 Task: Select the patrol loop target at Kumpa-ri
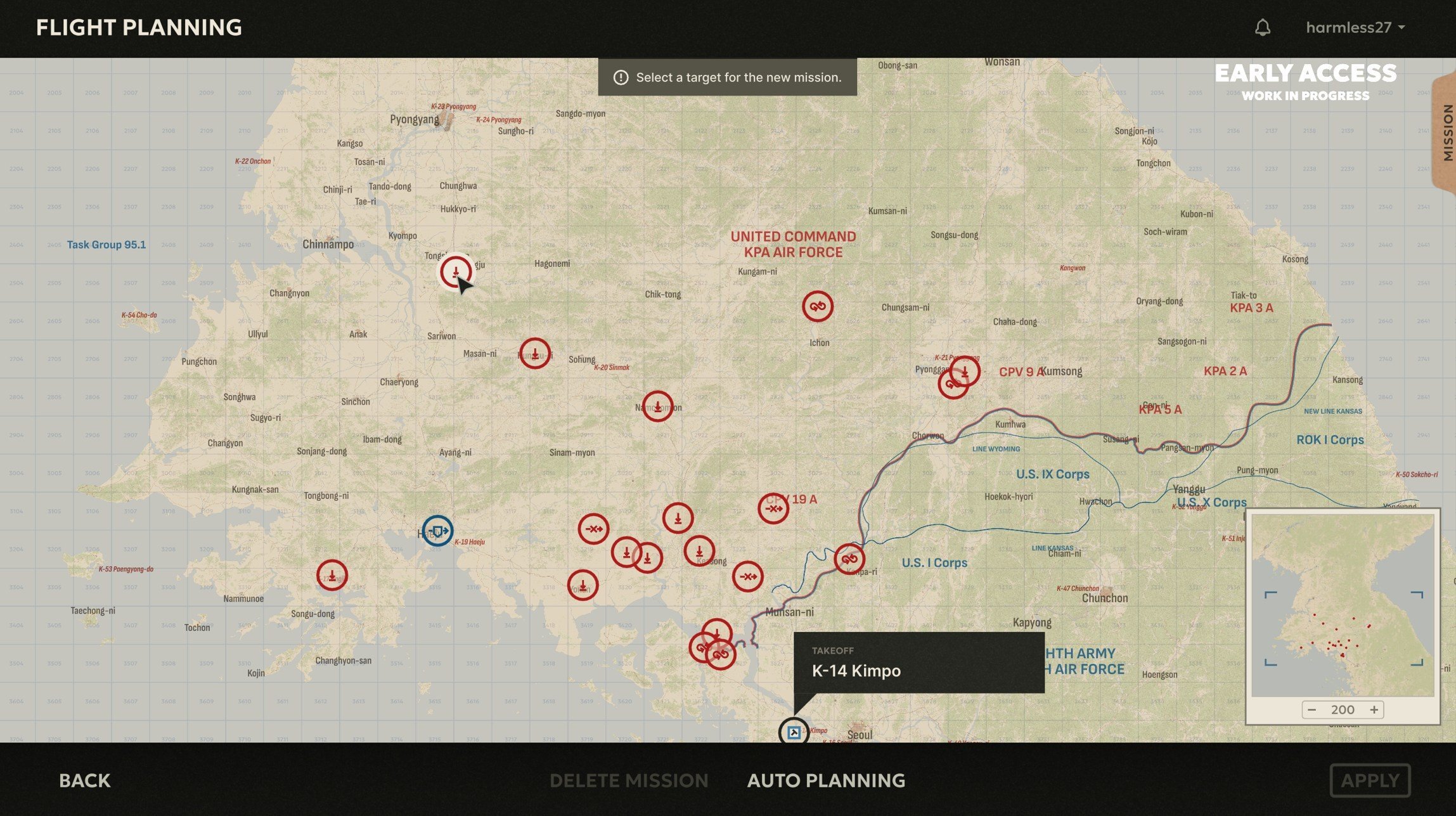tap(849, 559)
